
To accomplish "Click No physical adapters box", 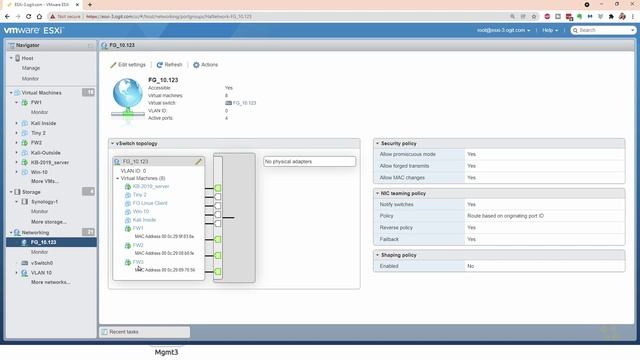I will point(309,162).
